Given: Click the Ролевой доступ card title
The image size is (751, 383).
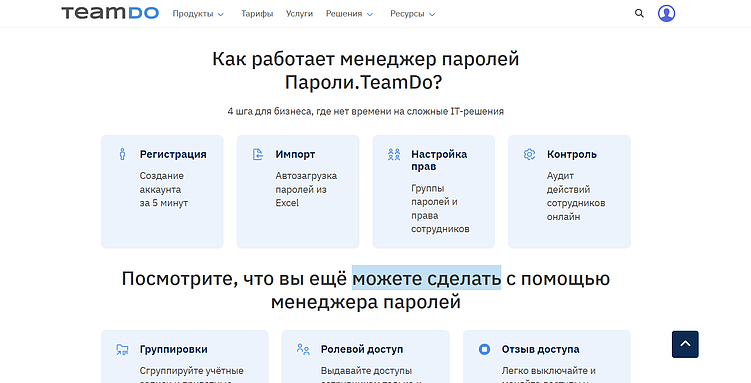Looking at the screenshot, I should click(x=362, y=349).
